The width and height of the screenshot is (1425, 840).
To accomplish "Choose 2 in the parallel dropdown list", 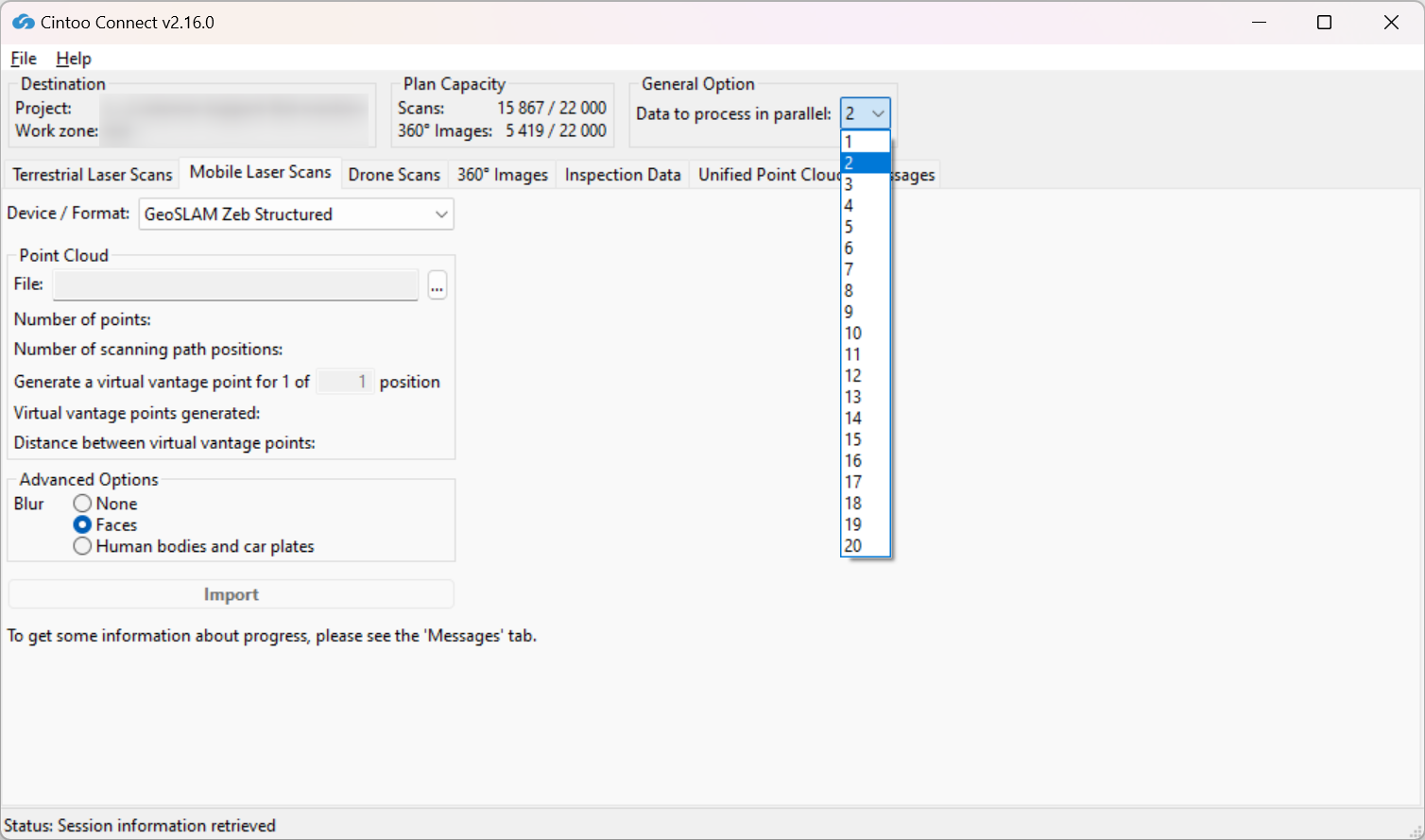I will click(x=866, y=163).
